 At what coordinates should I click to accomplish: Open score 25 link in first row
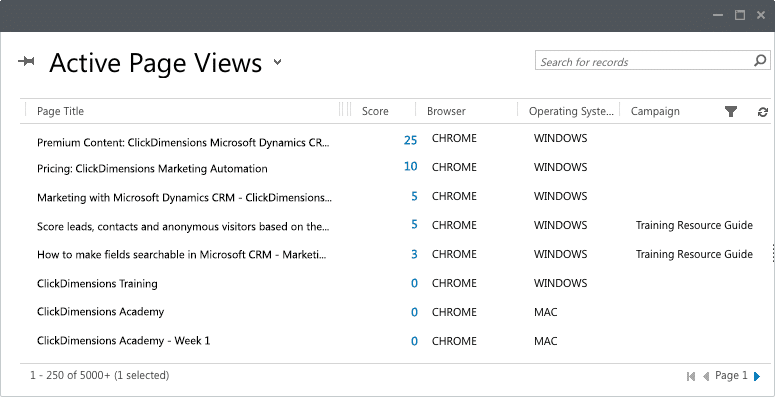point(410,140)
